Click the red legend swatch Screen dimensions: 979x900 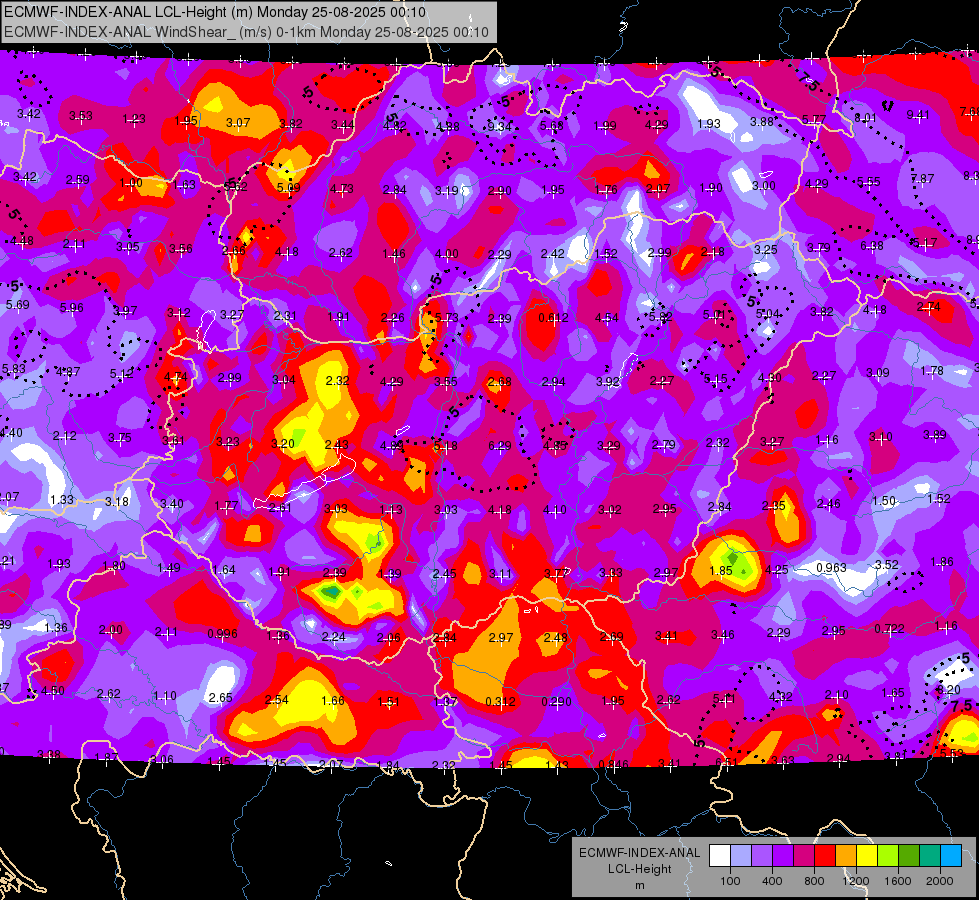point(825,856)
